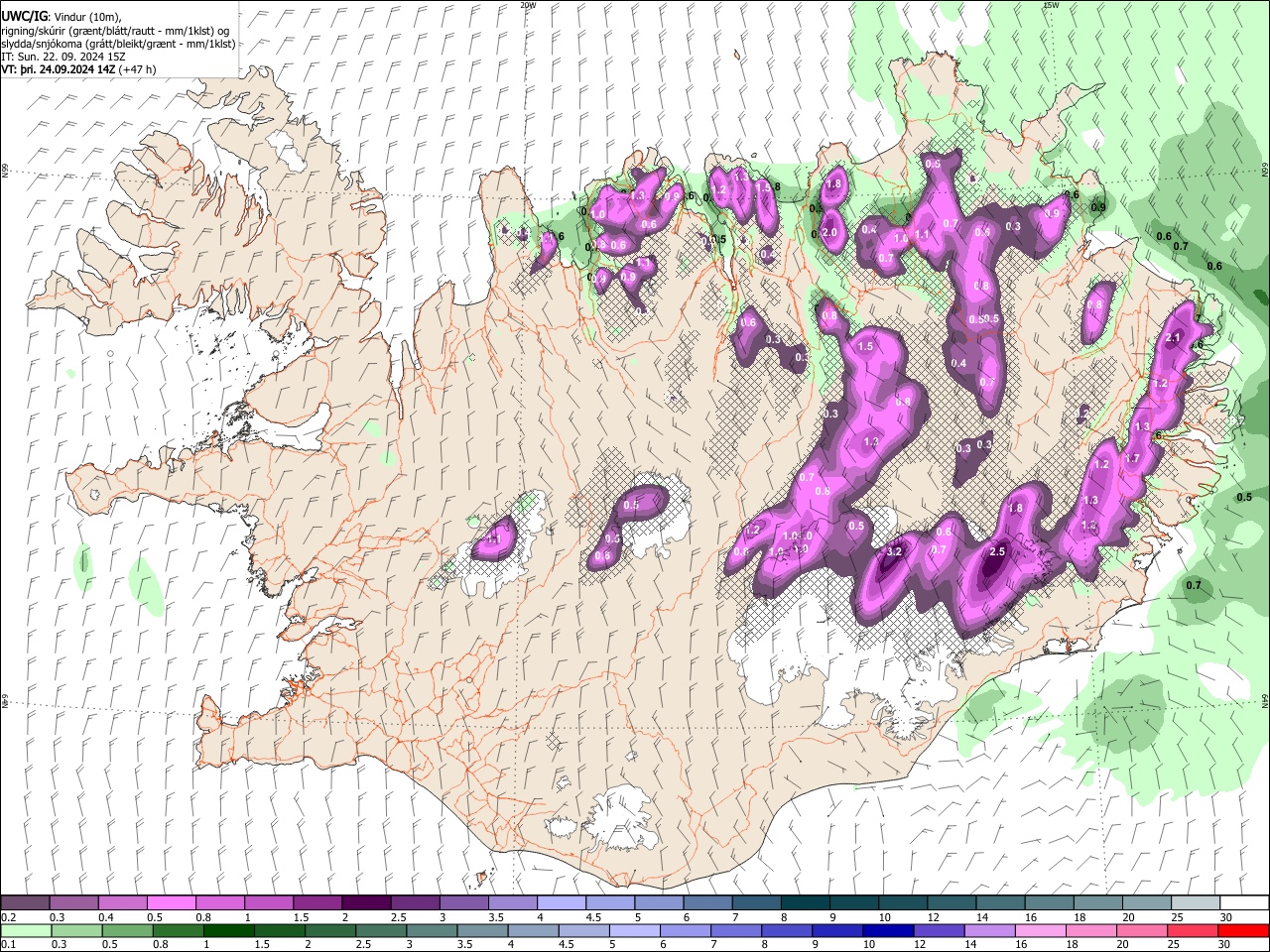Image resolution: width=1270 pixels, height=952 pixels.
Task: Select the bright pink swatch between 0.5 and 0.8
Action: [171, 902]
